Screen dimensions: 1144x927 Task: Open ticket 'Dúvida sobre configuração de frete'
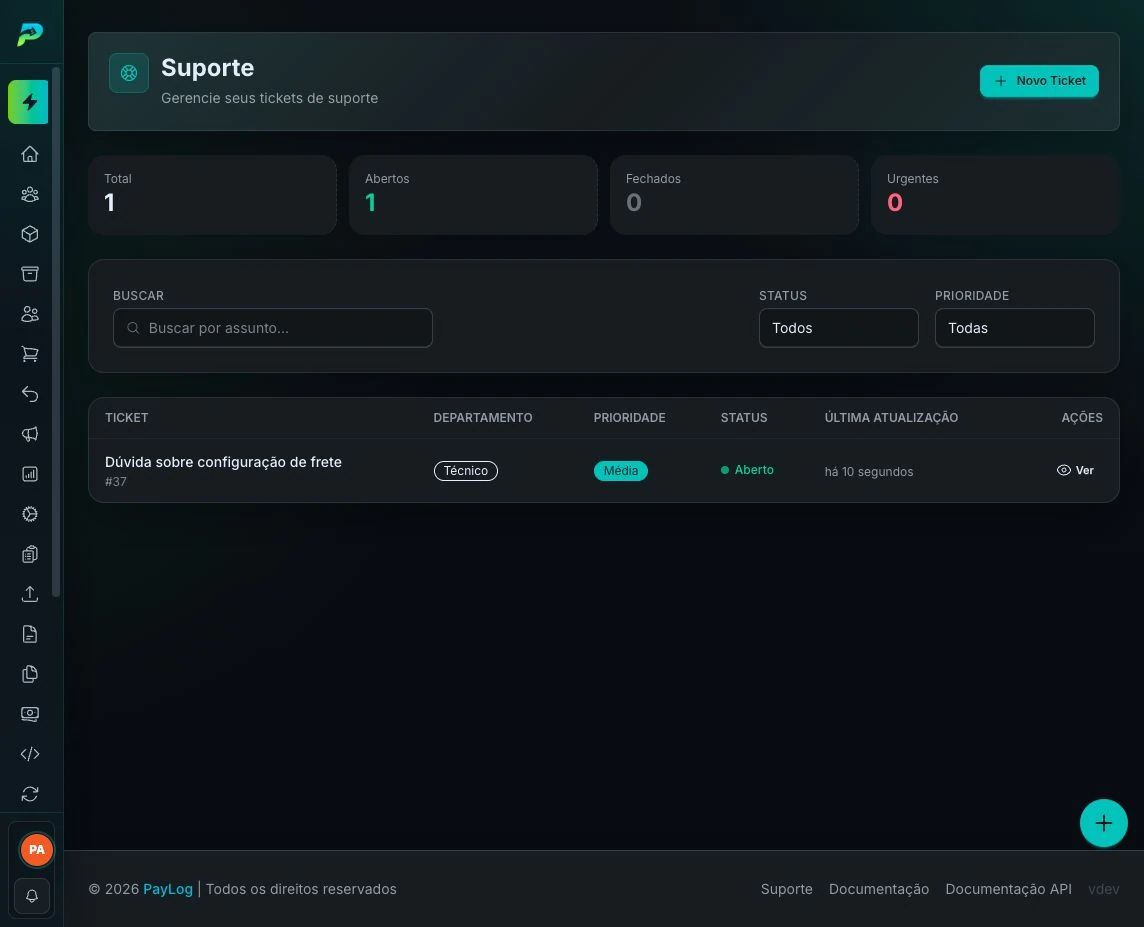click(223, 462)
